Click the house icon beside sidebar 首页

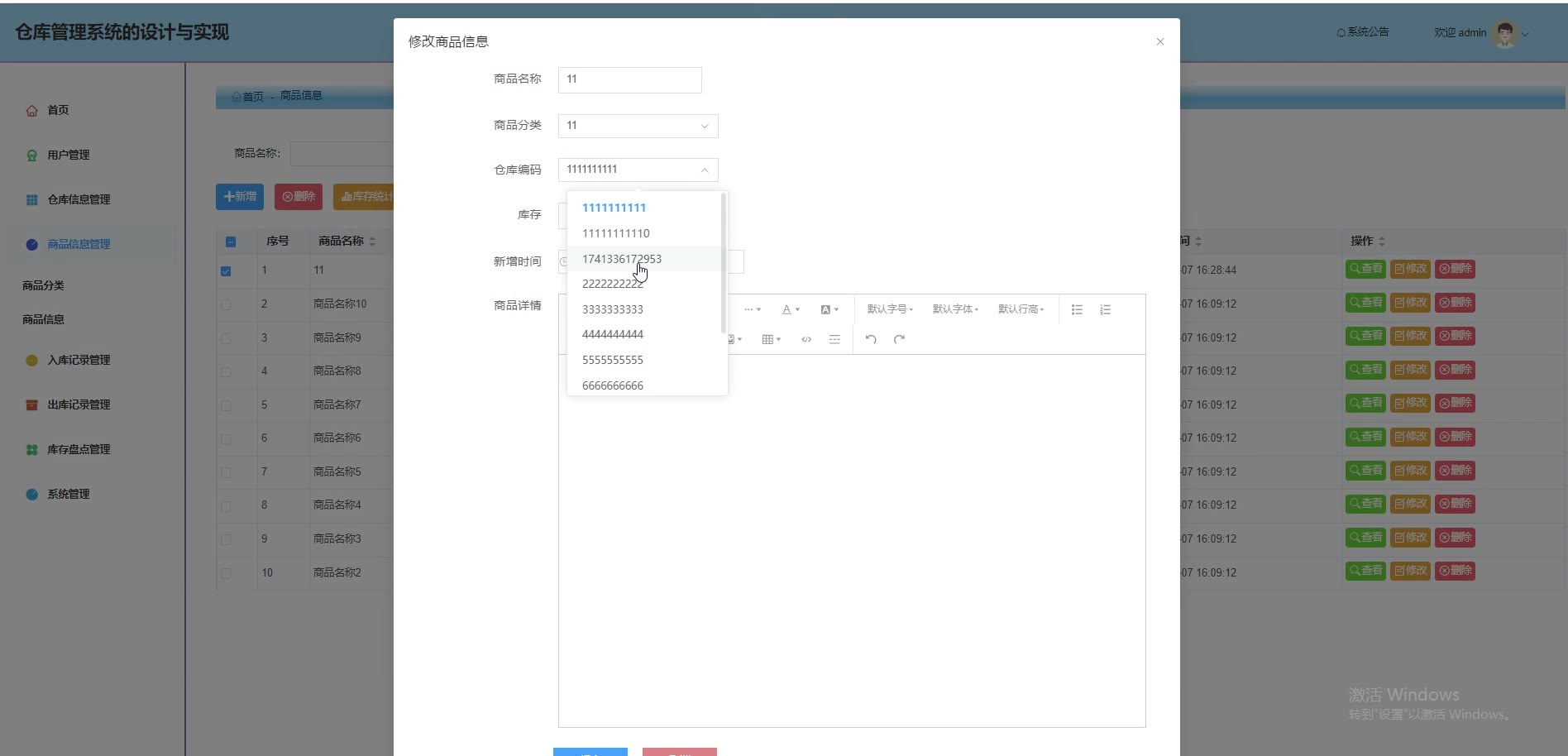coord(31,111)
